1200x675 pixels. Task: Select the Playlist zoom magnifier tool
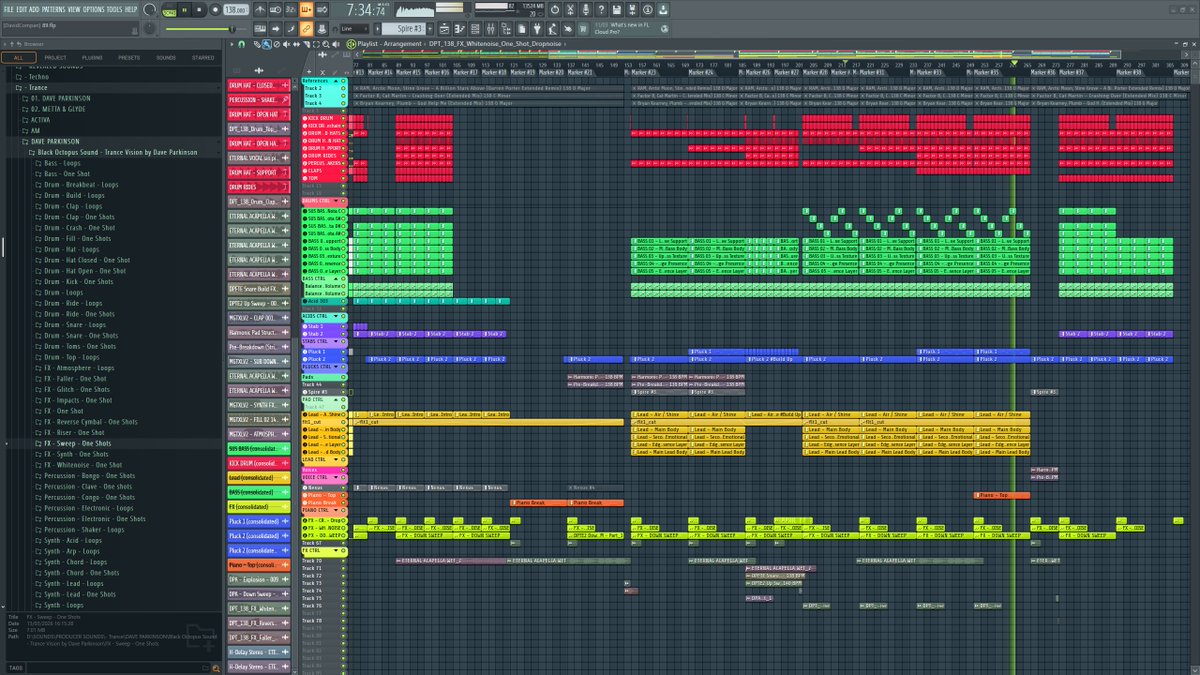click(x=325, y=44)
